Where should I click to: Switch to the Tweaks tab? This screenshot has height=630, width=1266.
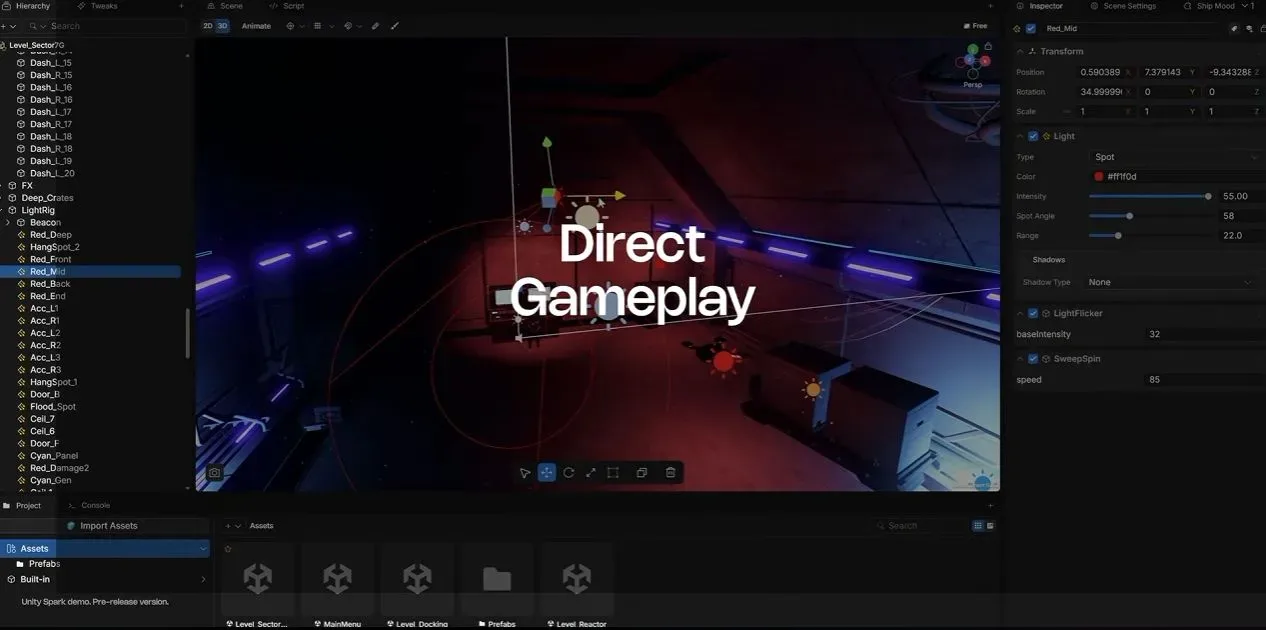tap(97, 6)
